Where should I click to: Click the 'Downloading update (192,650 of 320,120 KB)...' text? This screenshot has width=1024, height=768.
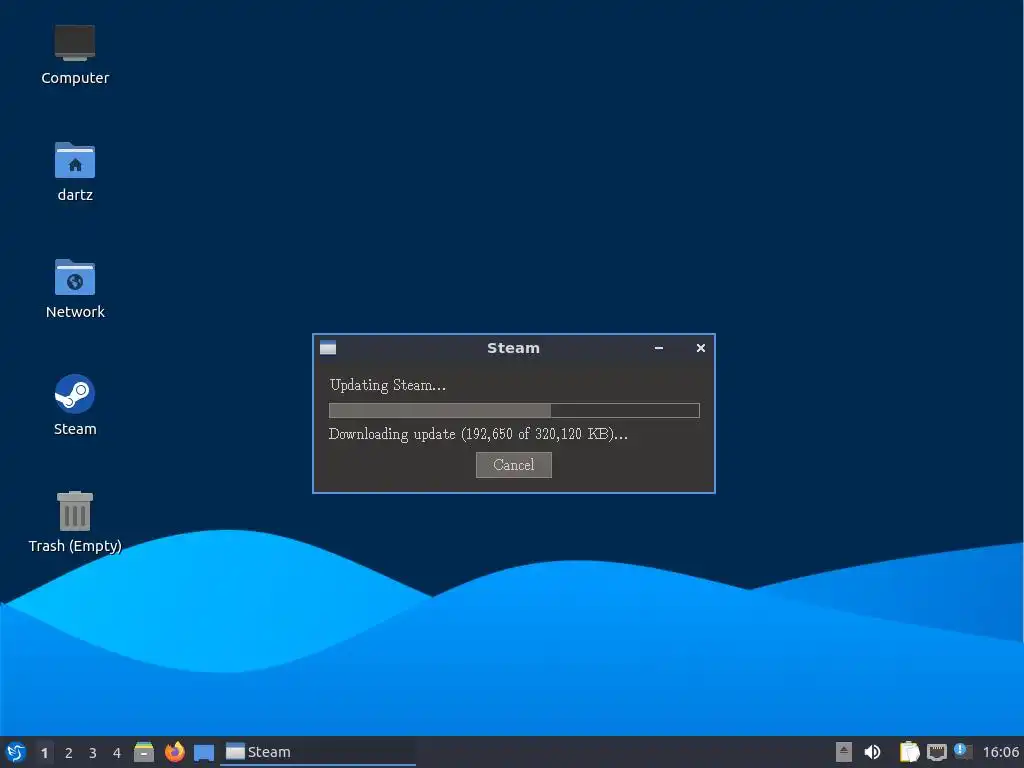click(x=478, y=434)
